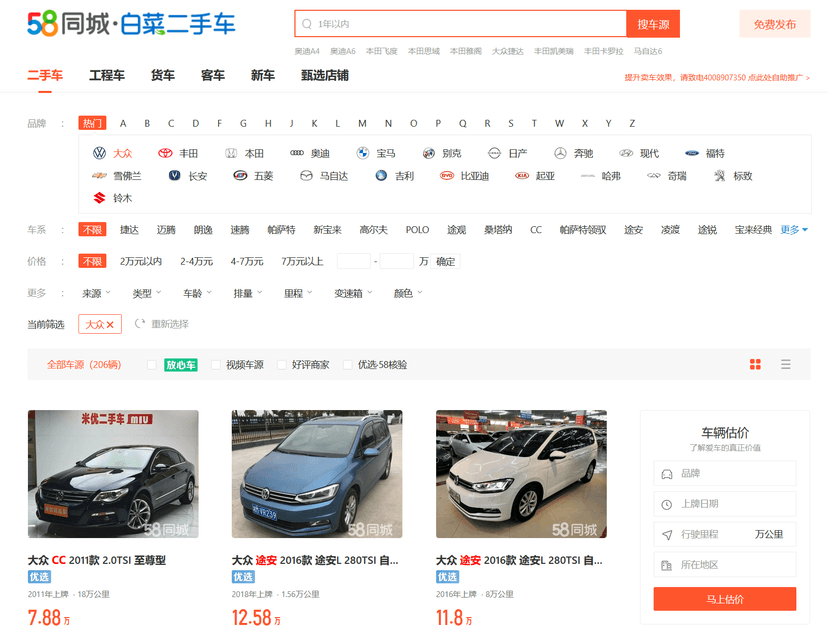This screenshot has height=640, width=828.
Task: Check the 视频车源 option
Action: (216, 365)
